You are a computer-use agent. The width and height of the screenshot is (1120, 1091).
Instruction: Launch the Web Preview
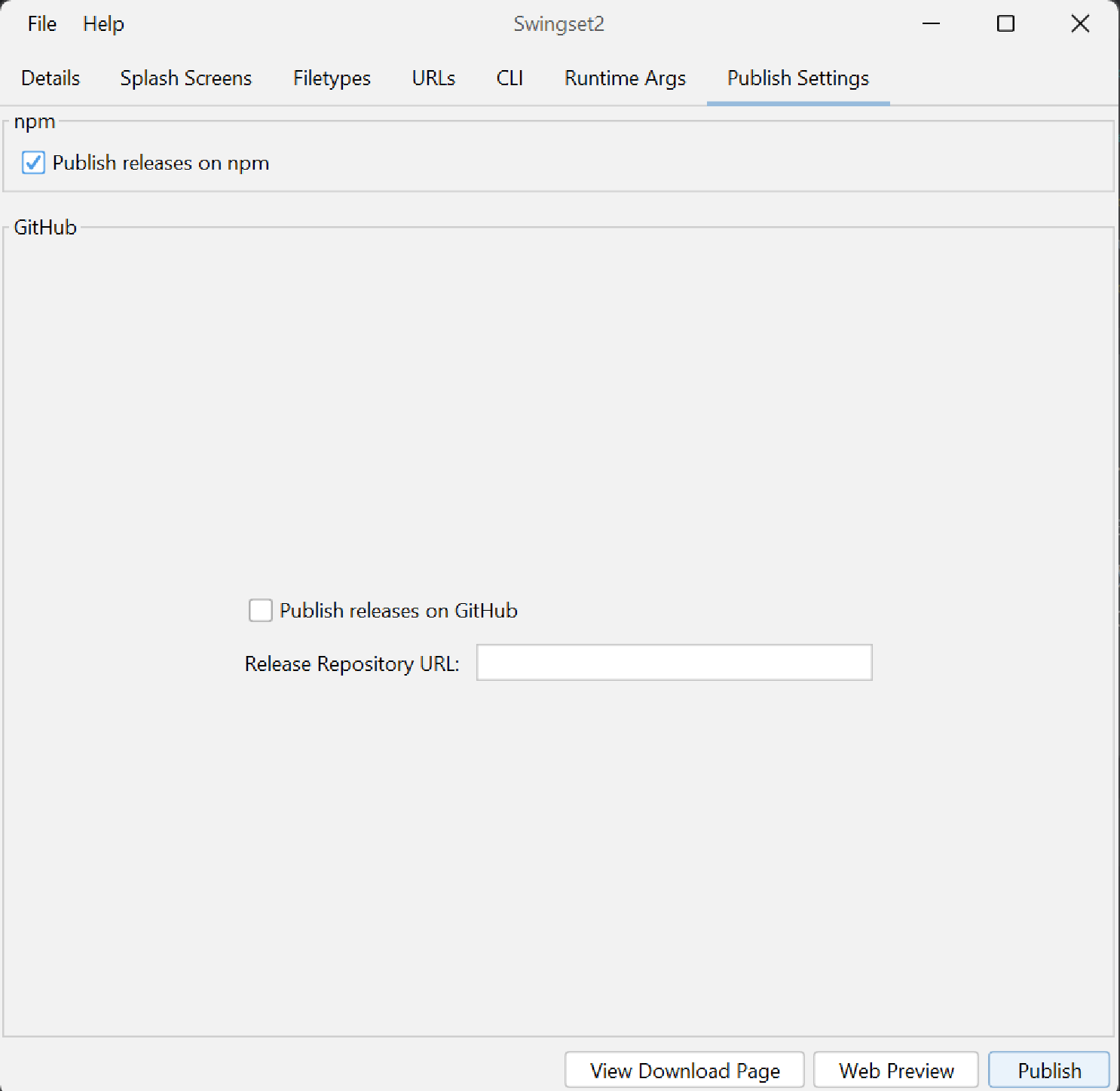pyautogui.click(x=895, y=1070)
